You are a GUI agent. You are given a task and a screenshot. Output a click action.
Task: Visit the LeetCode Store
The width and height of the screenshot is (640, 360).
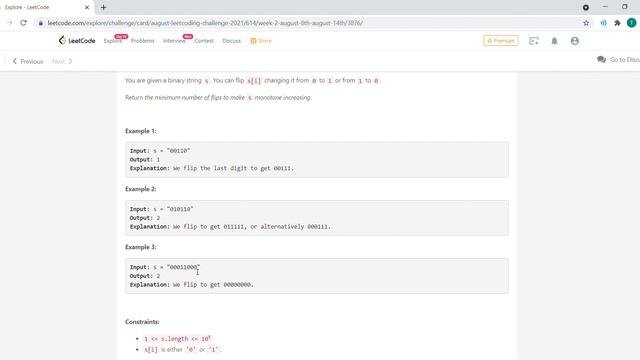(x=261, y=41)
